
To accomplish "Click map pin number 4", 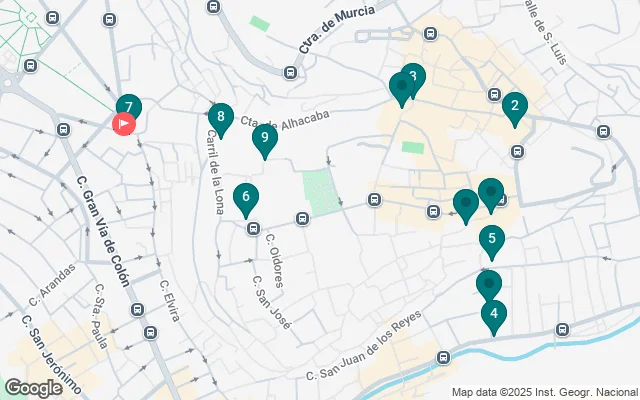I will [x=494, y=318].
